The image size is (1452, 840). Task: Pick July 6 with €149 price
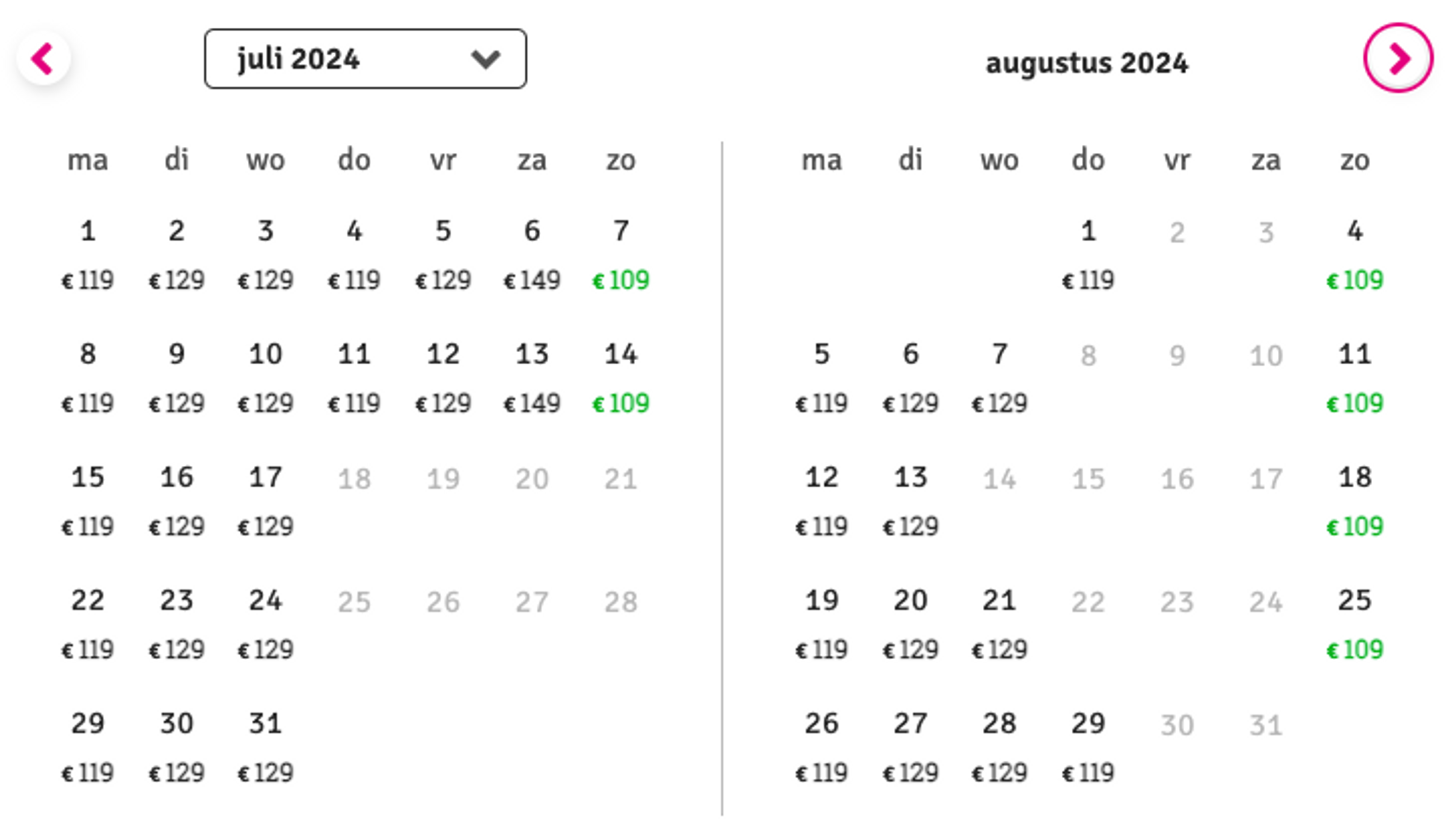pos(532,256)
